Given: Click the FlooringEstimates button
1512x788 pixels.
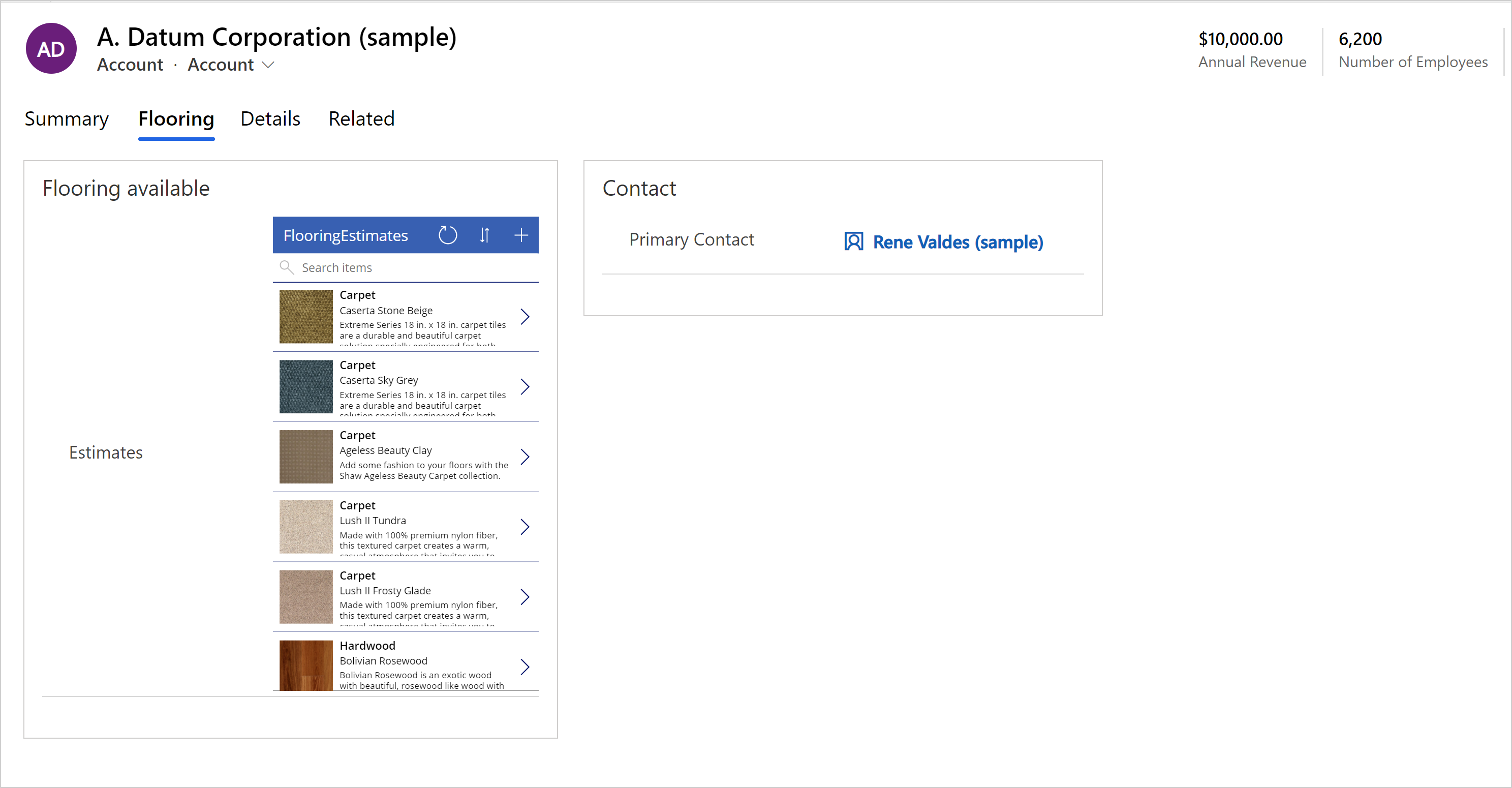Looking at the screenshot, I should pyautogui.click(x=346, y=234).
